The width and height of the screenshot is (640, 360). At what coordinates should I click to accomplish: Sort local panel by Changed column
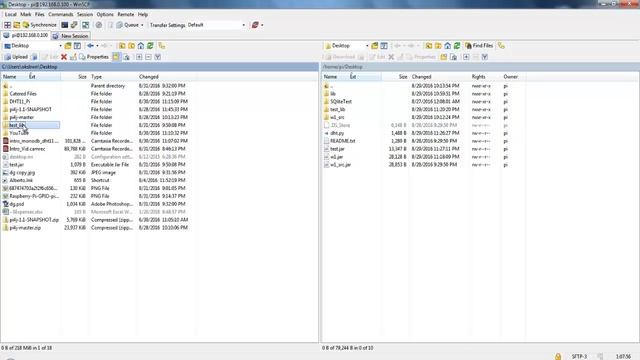(149, 77)
